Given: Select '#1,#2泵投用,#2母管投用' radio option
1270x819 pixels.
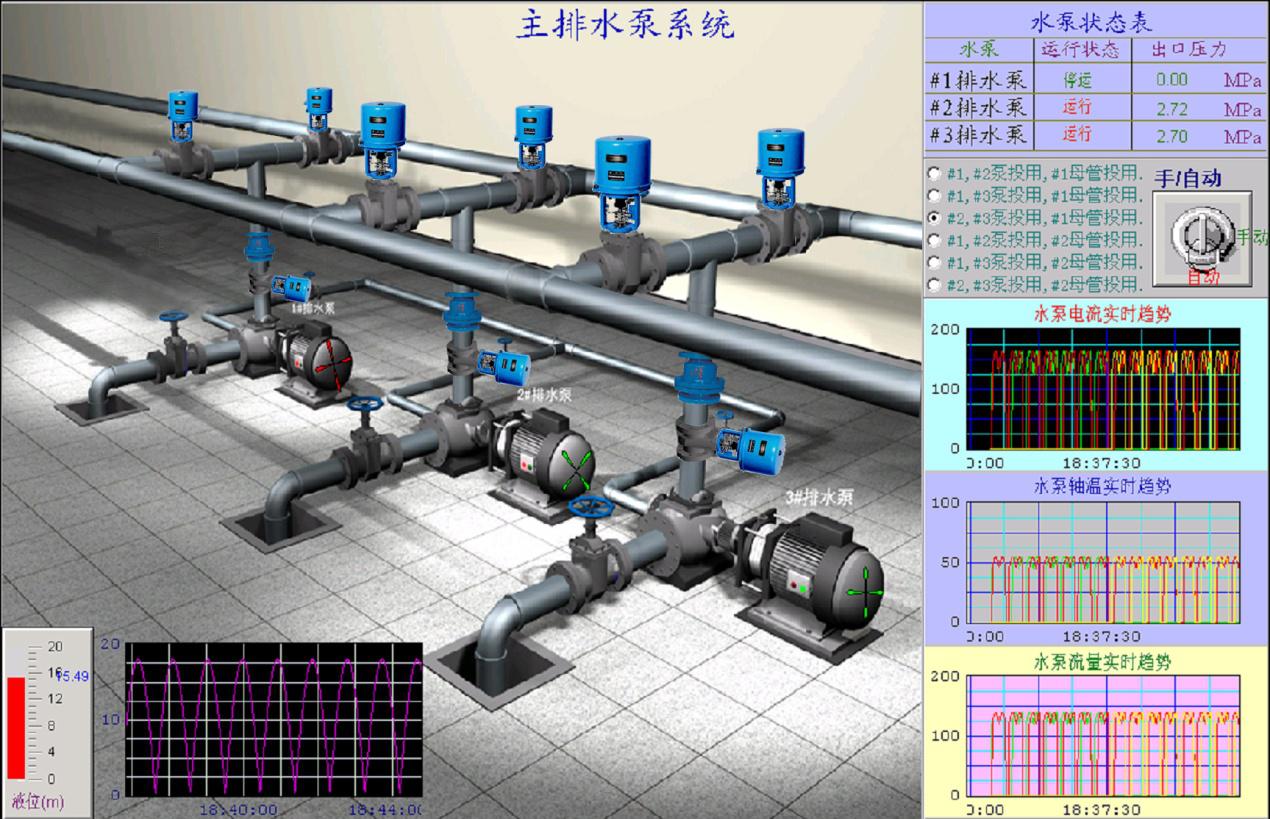Looking at the screenshot, I should (935, 240).
